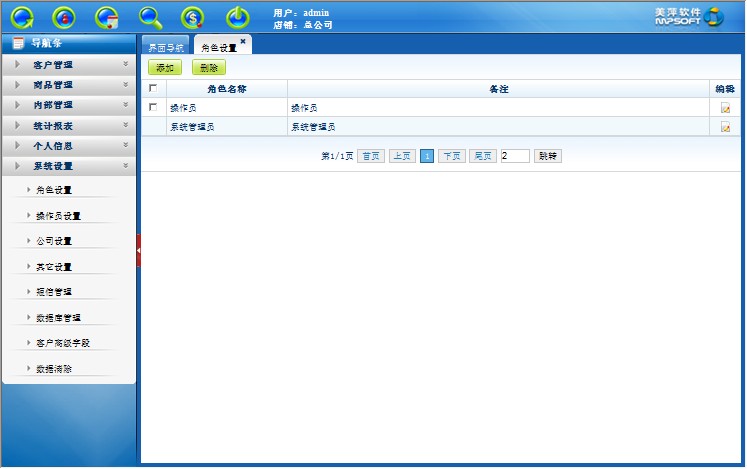Expand the 统计报表 navigation section
747x469 pixels.
click(68, 126)
